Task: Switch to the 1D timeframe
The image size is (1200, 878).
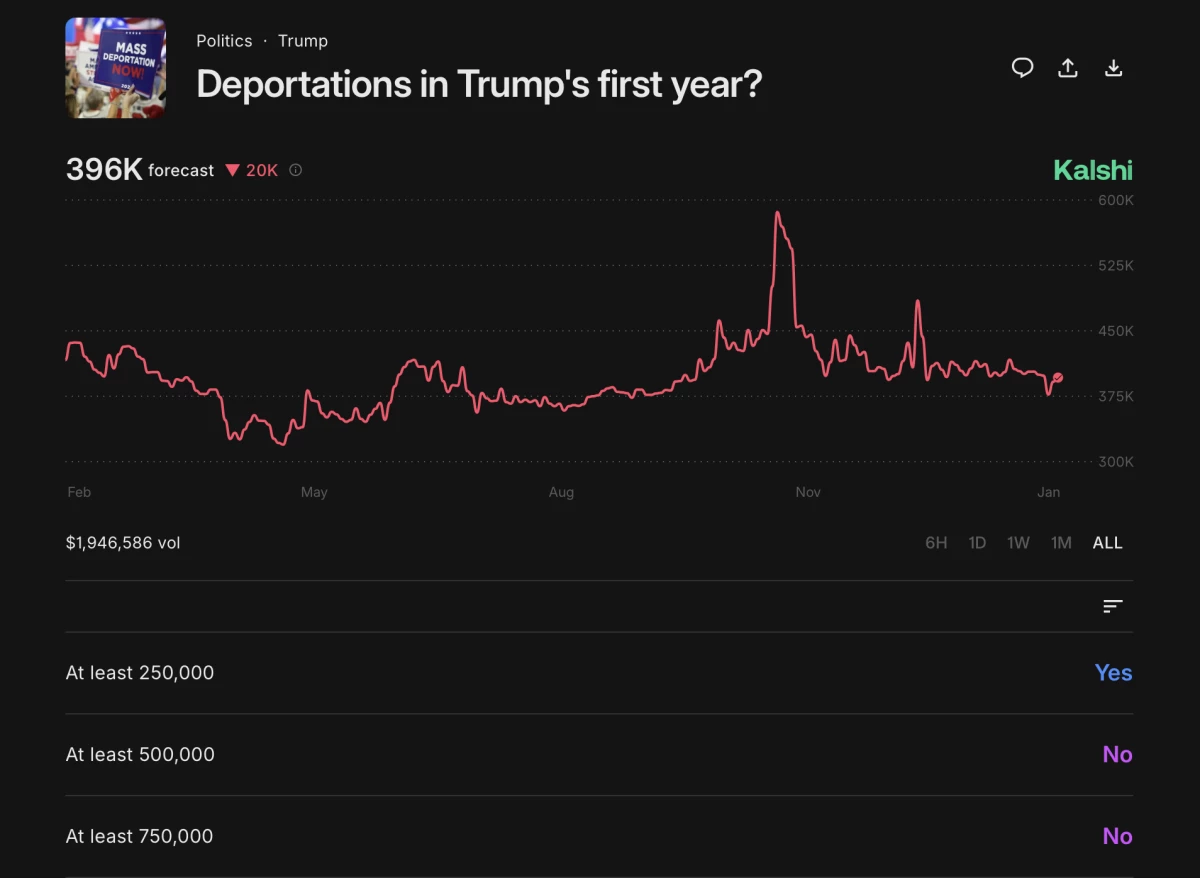Action: click(977, 542)
